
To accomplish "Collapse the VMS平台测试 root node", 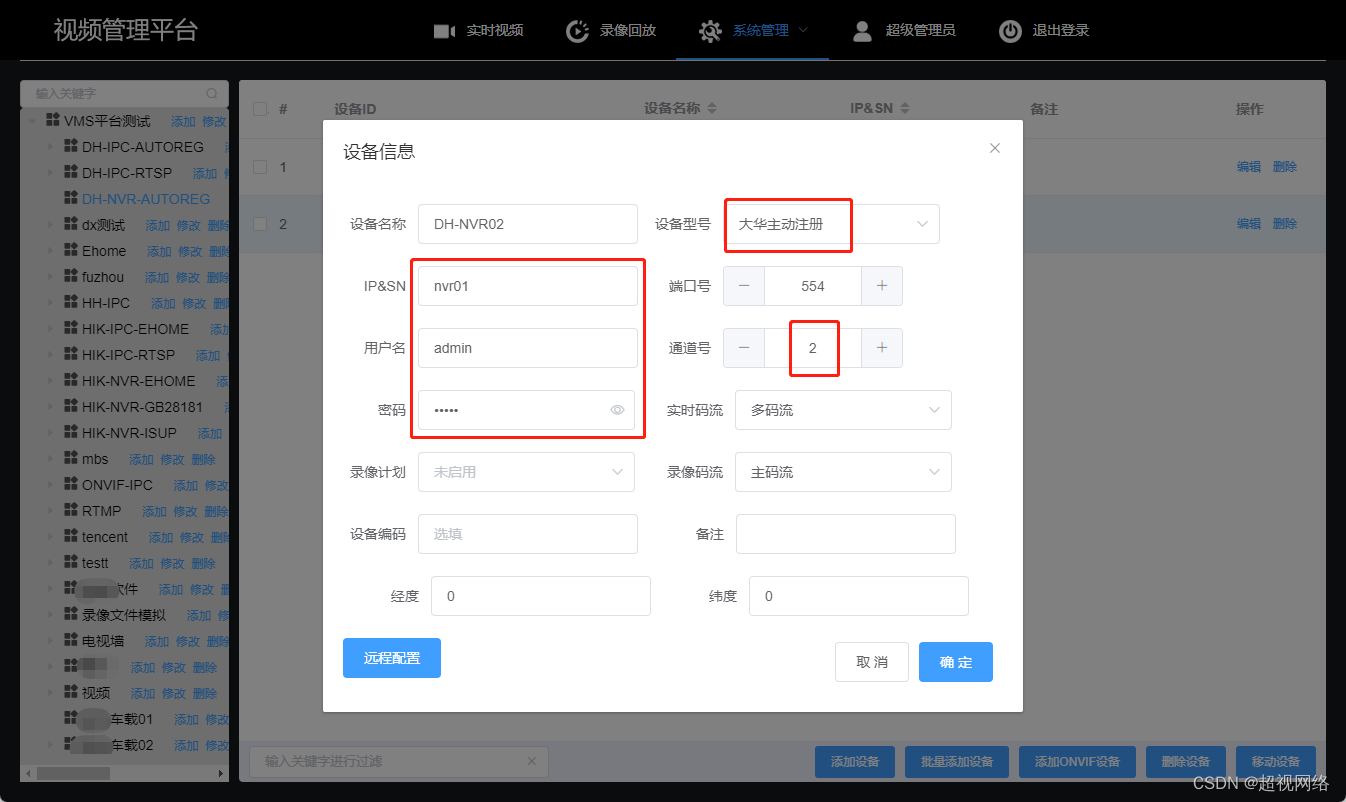I will pyautogui.click(x=33, y=121).
